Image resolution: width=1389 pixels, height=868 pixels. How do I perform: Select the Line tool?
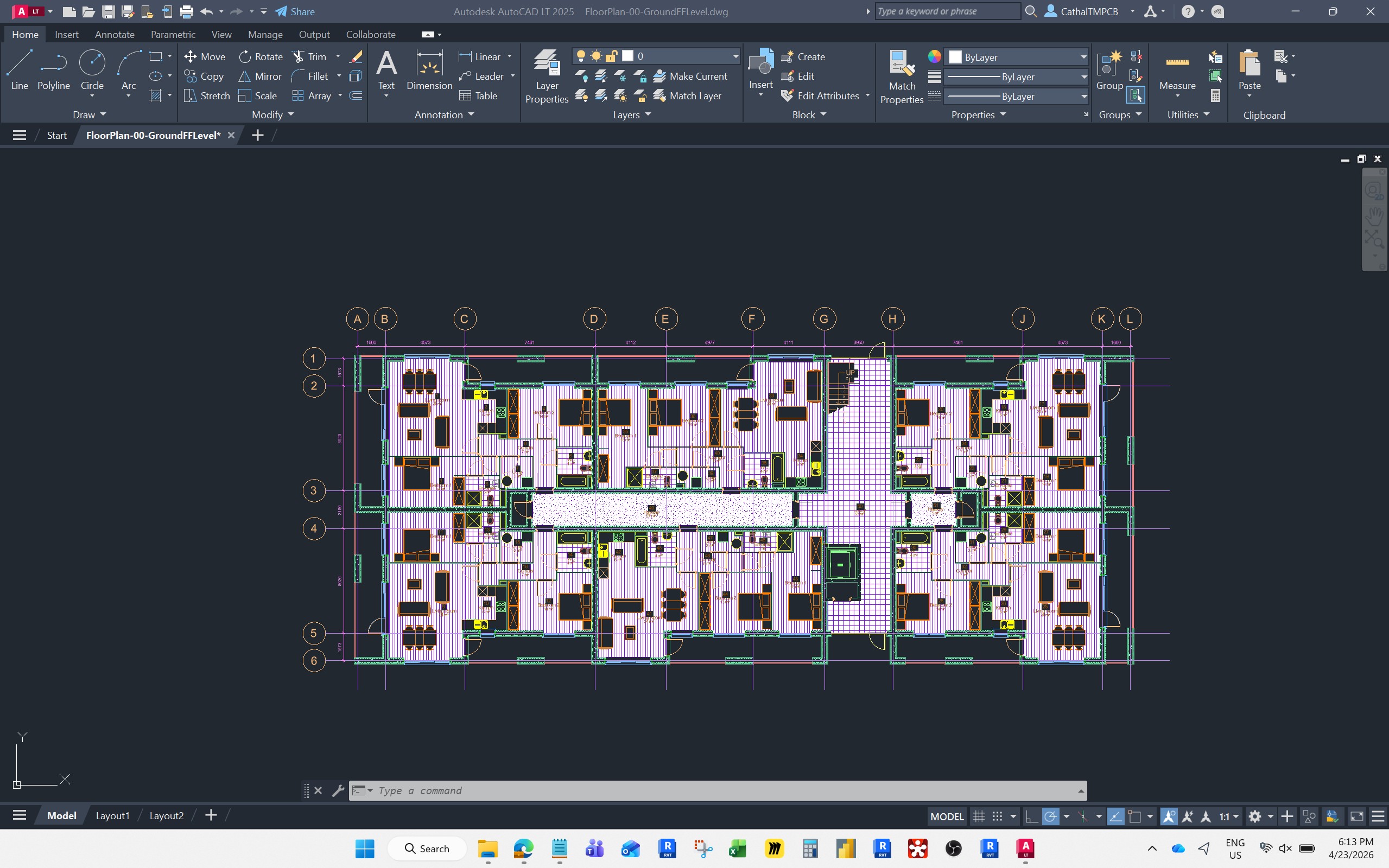click(19, 71)
